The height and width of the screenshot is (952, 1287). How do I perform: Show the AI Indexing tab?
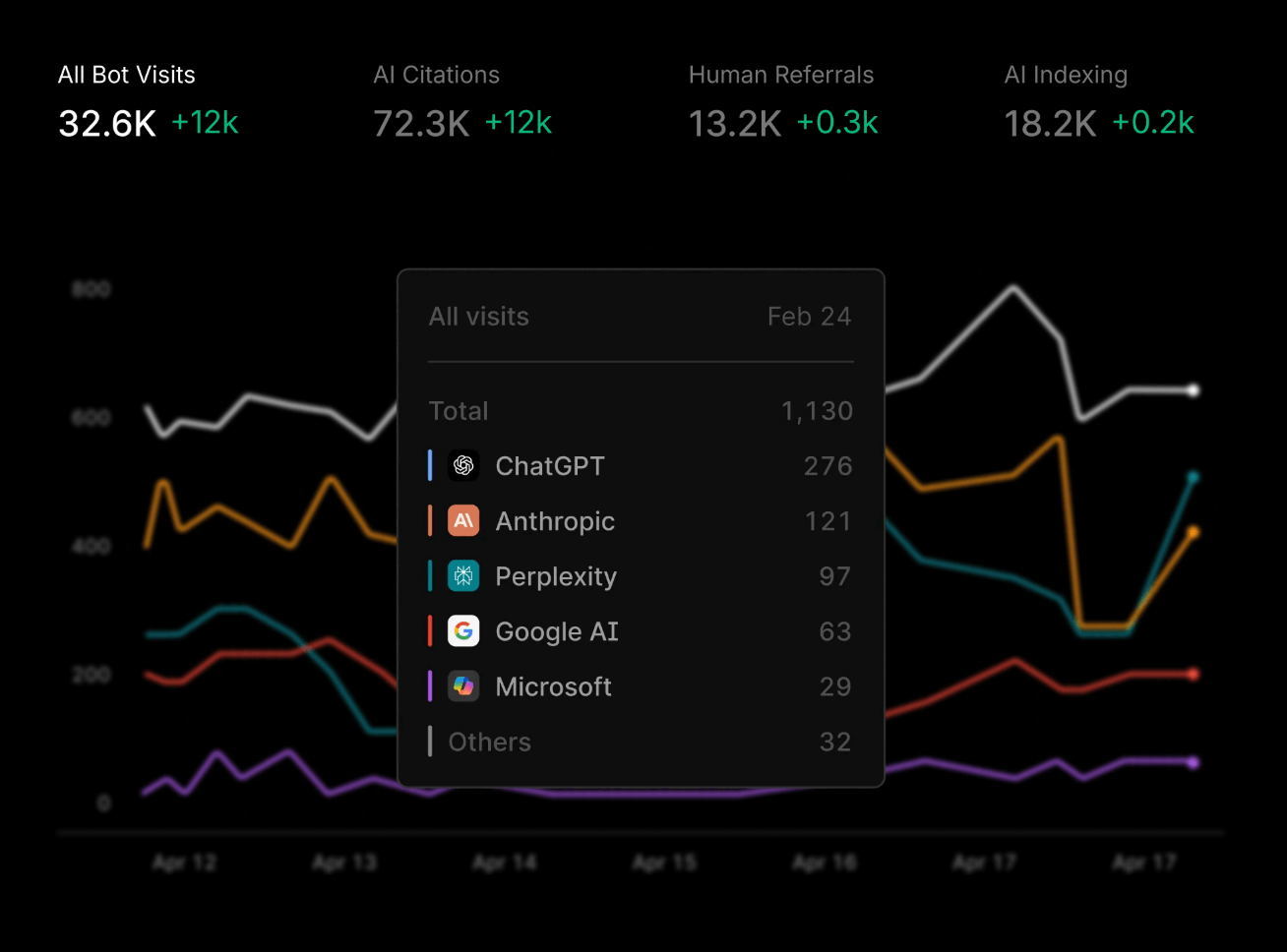(1099, 103)
